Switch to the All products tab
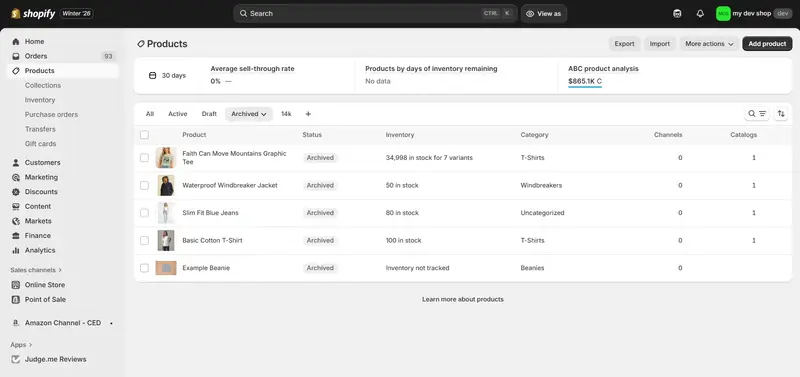The image size is (800, 377). point(149,114)
